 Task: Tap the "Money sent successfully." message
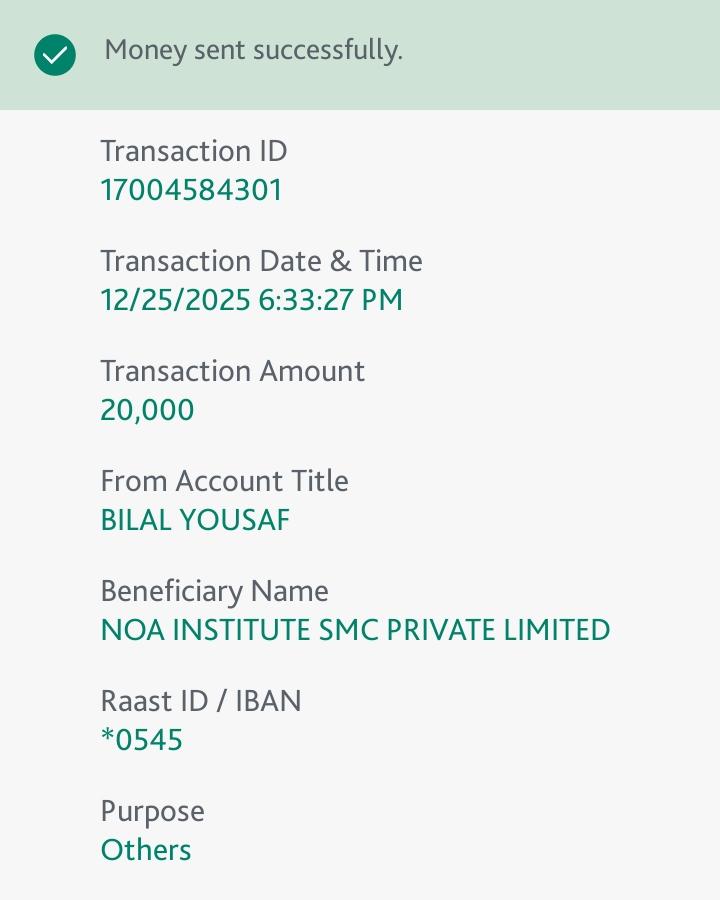pos(253,50)
